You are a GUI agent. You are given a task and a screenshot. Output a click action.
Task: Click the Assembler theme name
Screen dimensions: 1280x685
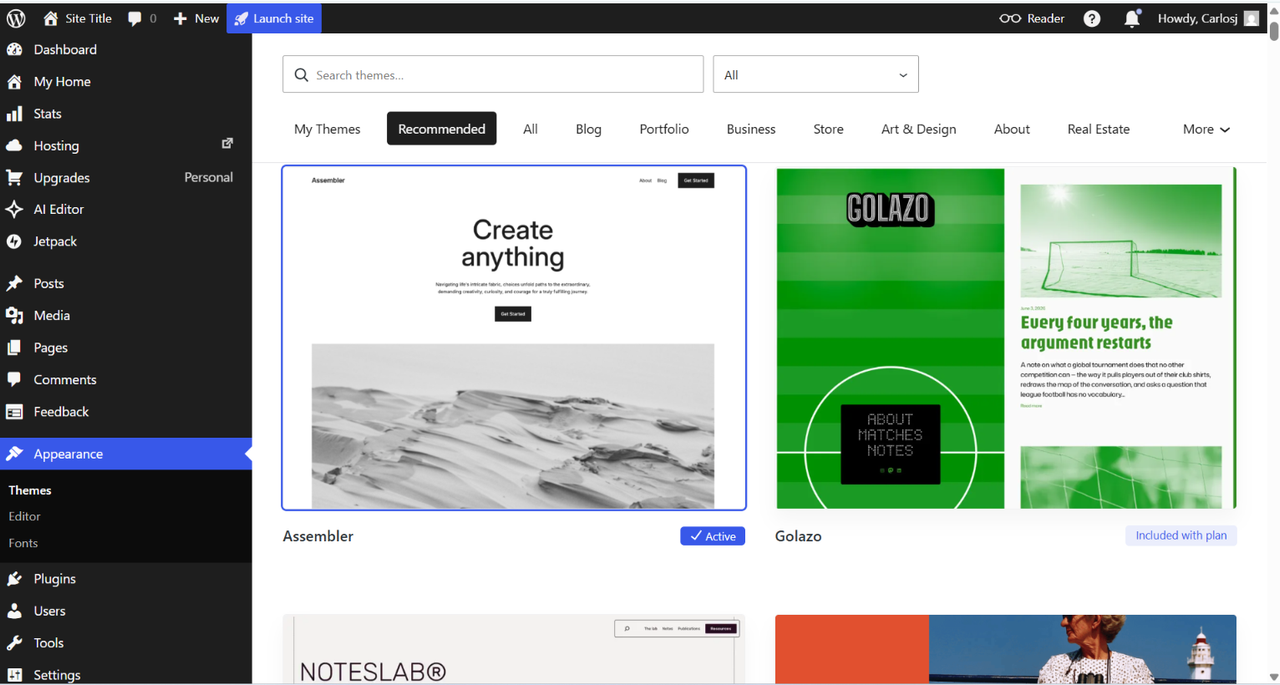point(318,536)
